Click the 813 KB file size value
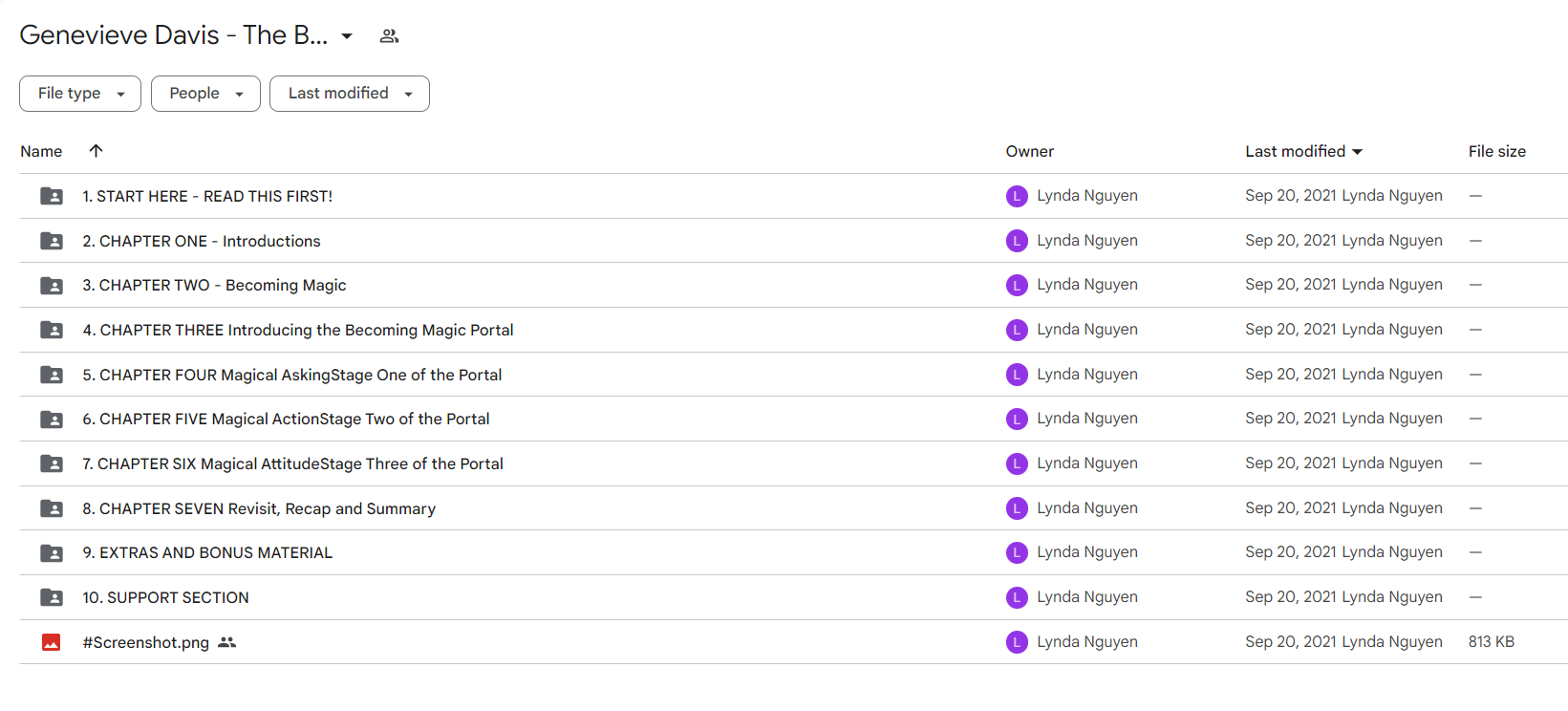Screen dimensions: 1568x711 pos(1492,642)
